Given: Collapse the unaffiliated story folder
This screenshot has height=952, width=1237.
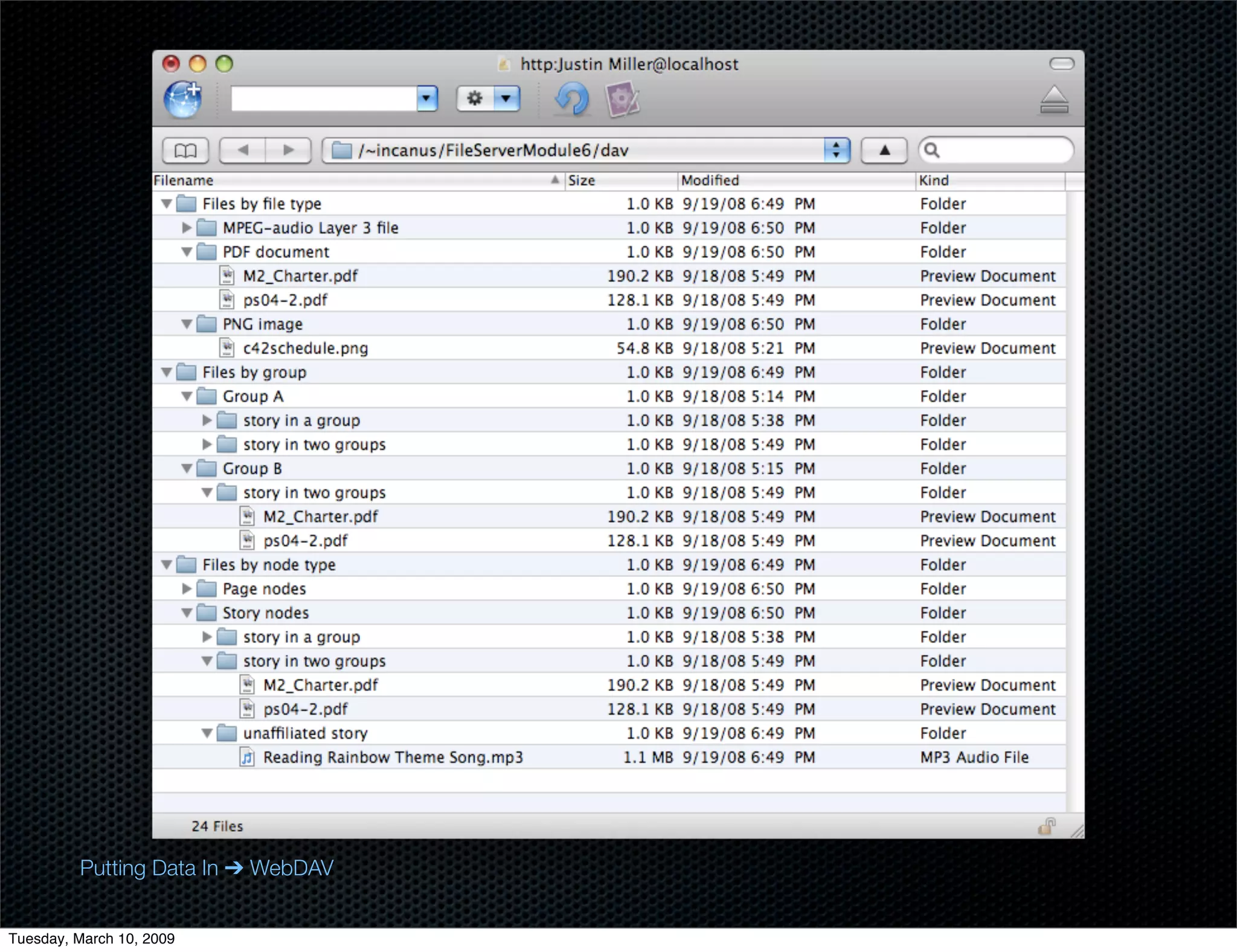Looking at the screenshot, I should pos(207,734).
